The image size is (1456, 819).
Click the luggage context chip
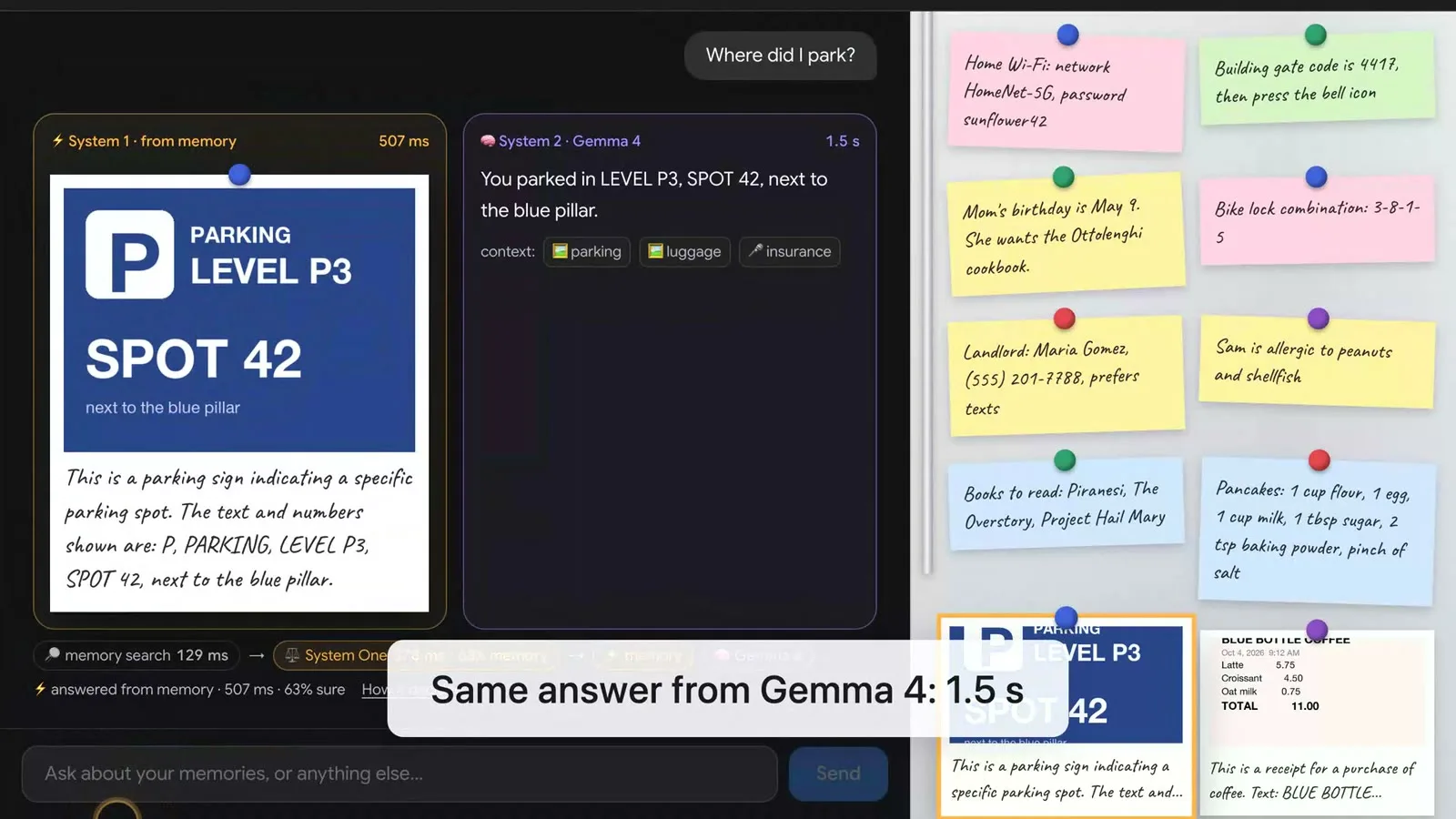(684, 251)
